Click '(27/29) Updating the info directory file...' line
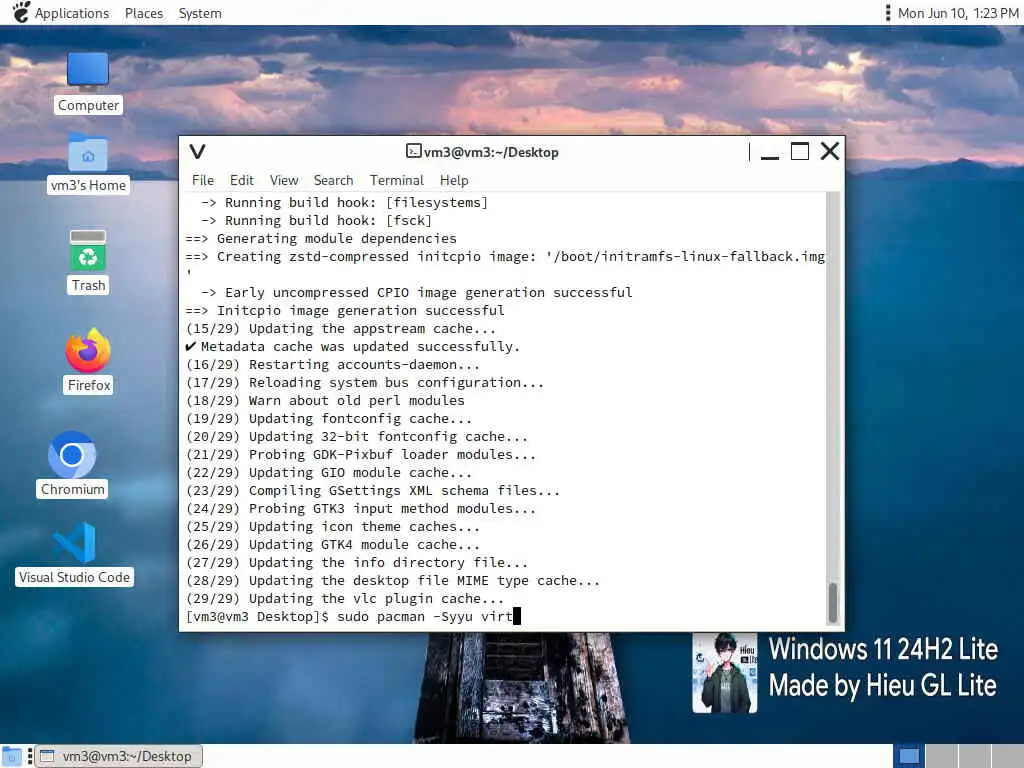1024x768 pixels. click(357, 562)
